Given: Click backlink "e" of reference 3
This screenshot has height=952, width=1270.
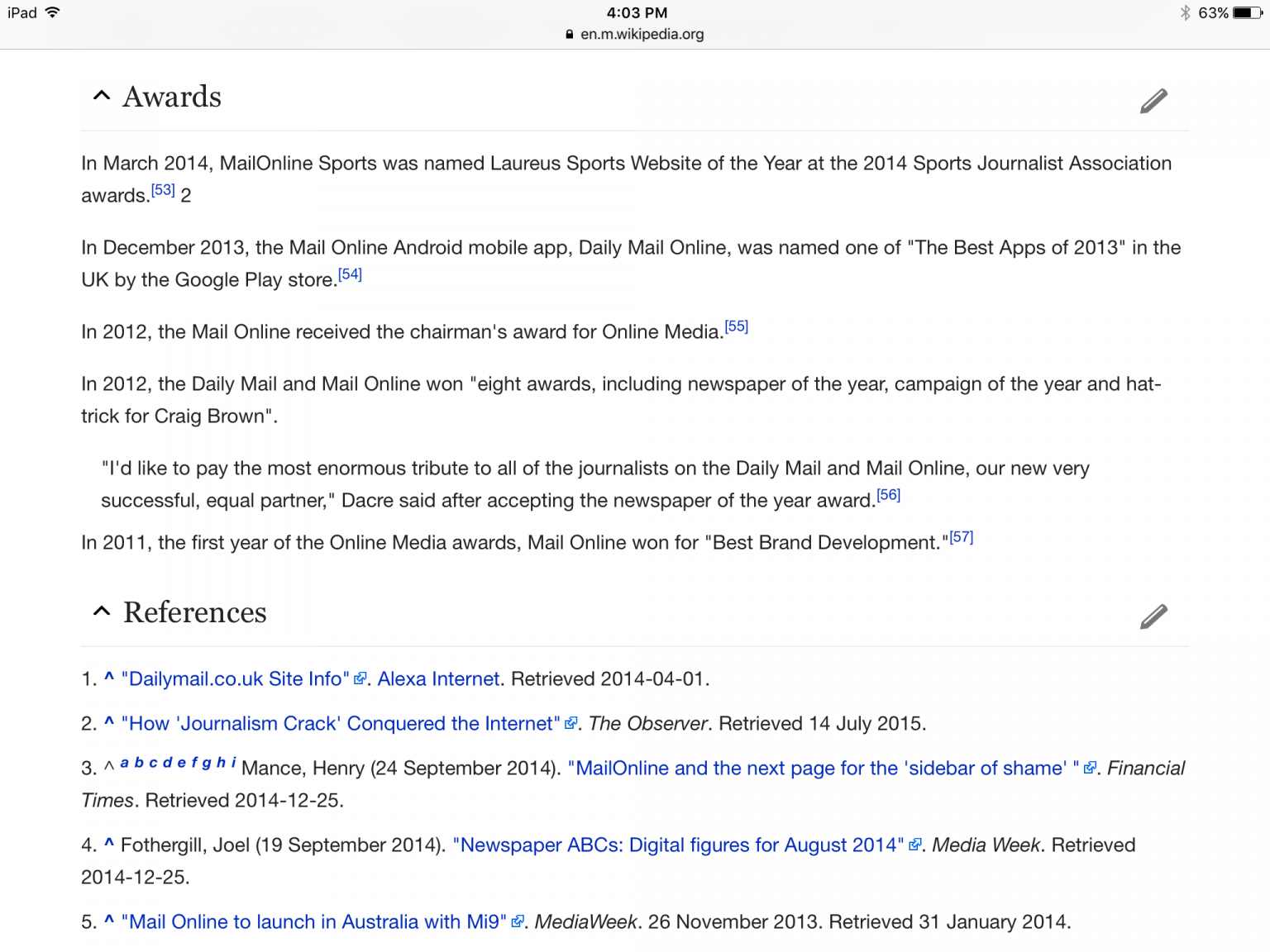Looking at the screenshot, I should [181, 762].
